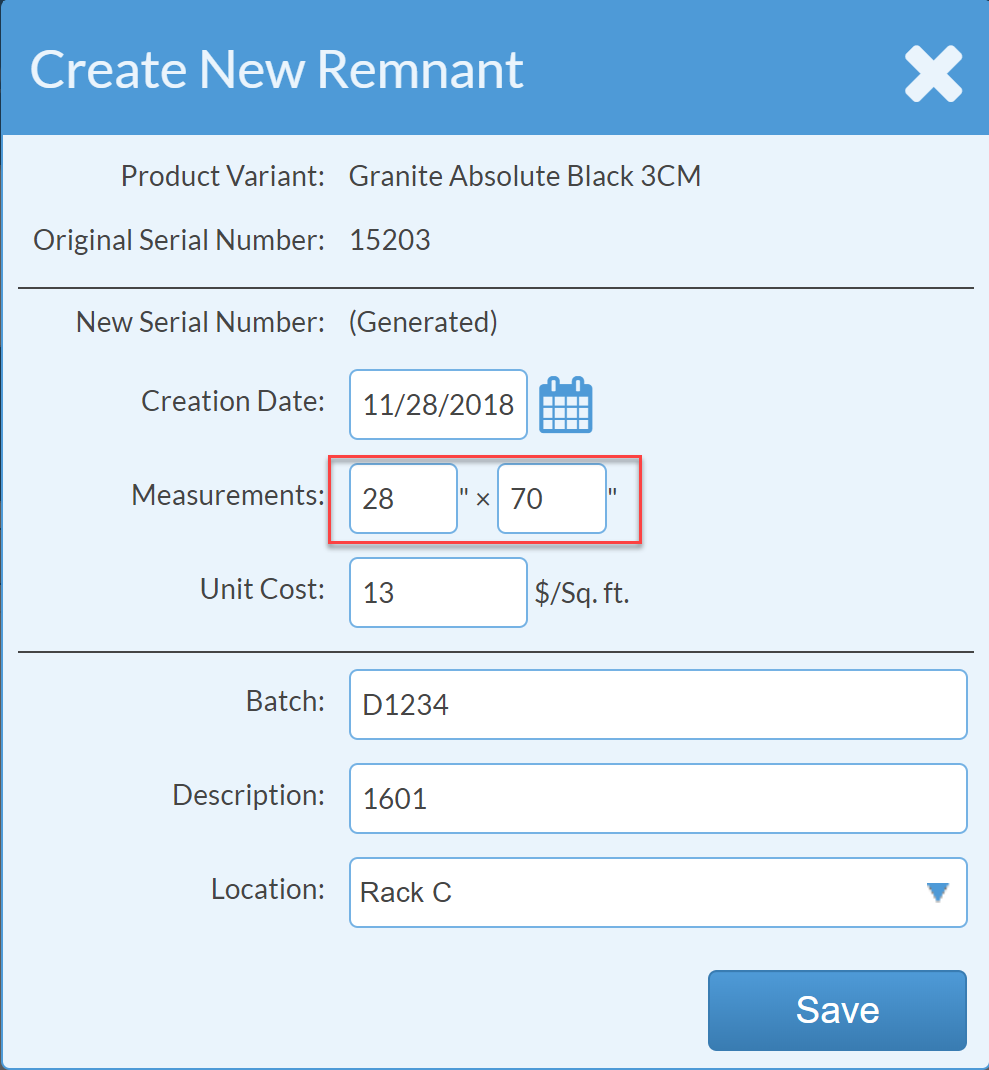The image size is (989, 1070).
Task: Click the Measurements label
Action: (x=228, y=495)
